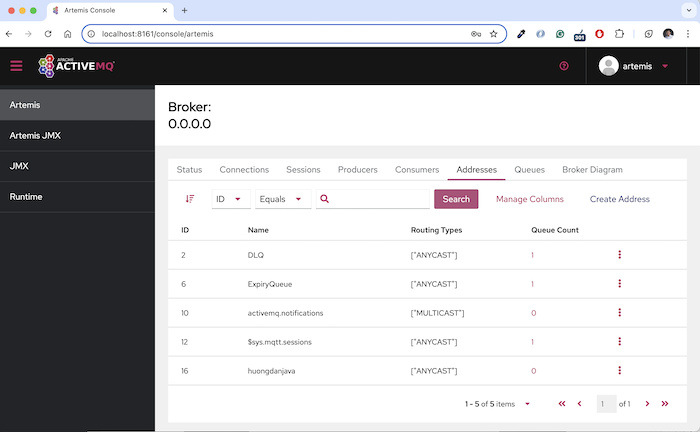Click the page number input field
This screenshot has width=700, height=432.
click(606, 403)
